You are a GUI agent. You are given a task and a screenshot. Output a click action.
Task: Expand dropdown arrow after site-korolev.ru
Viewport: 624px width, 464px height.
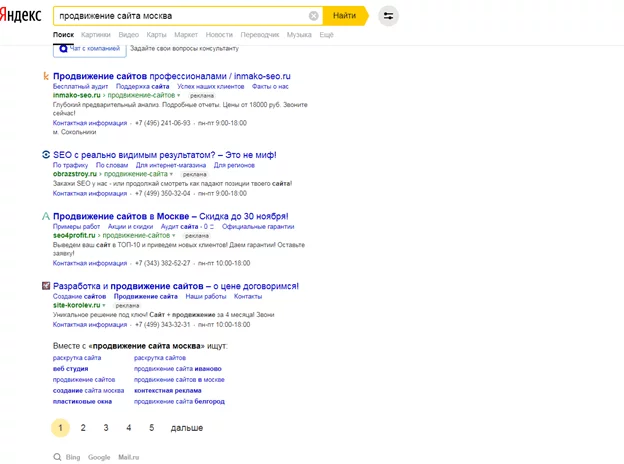coord(104,305)
